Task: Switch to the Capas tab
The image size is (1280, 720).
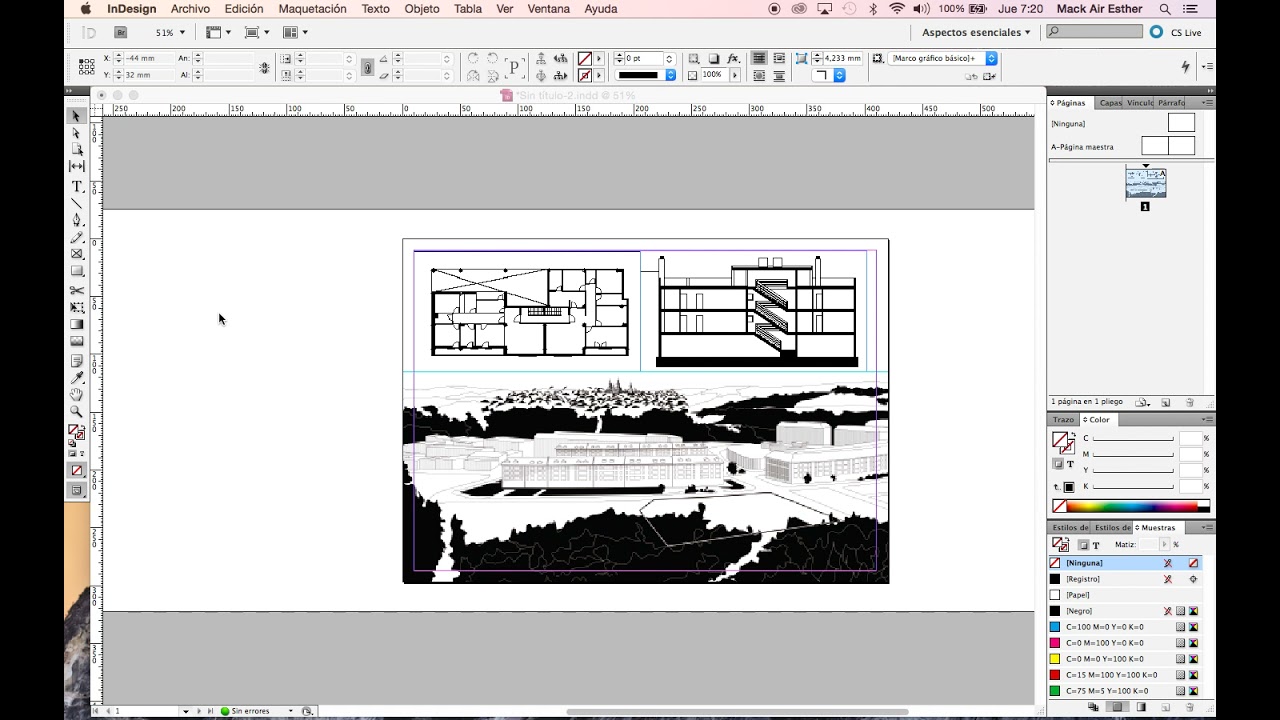Action: (x=1110, y=103)
